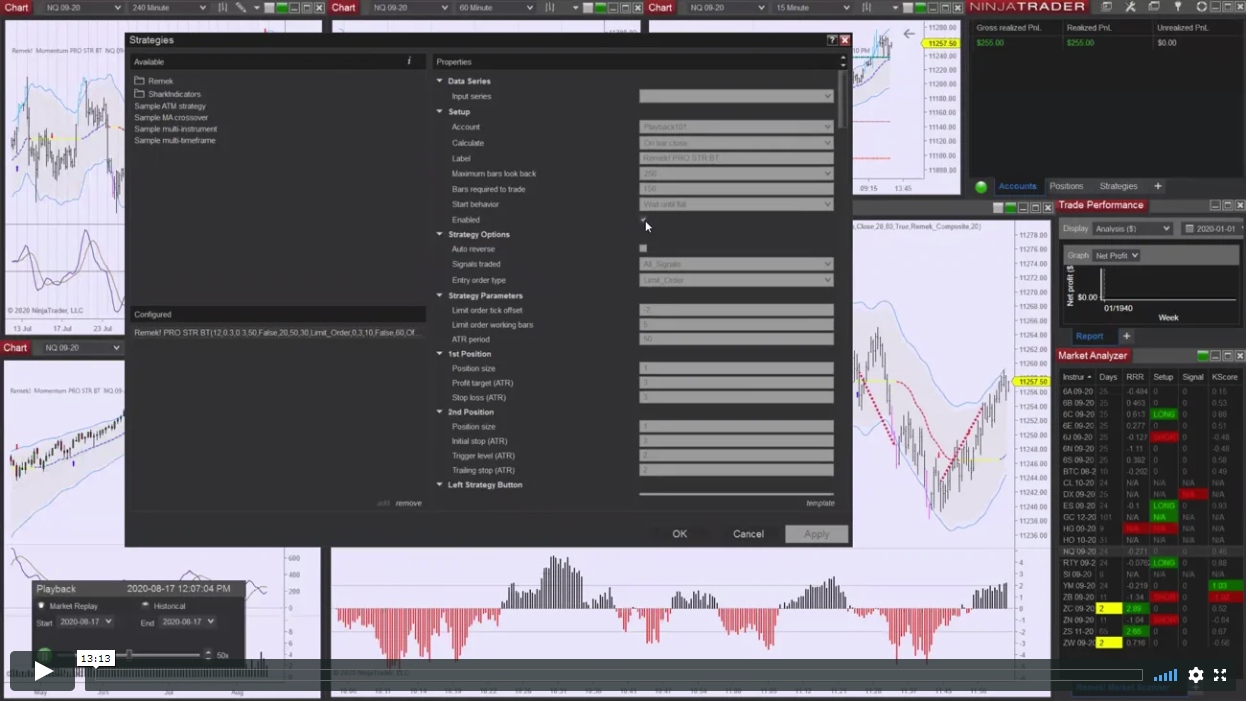Click the Label field with Remek! PRO STR BT
The image size is (1248, 702).
736,158
